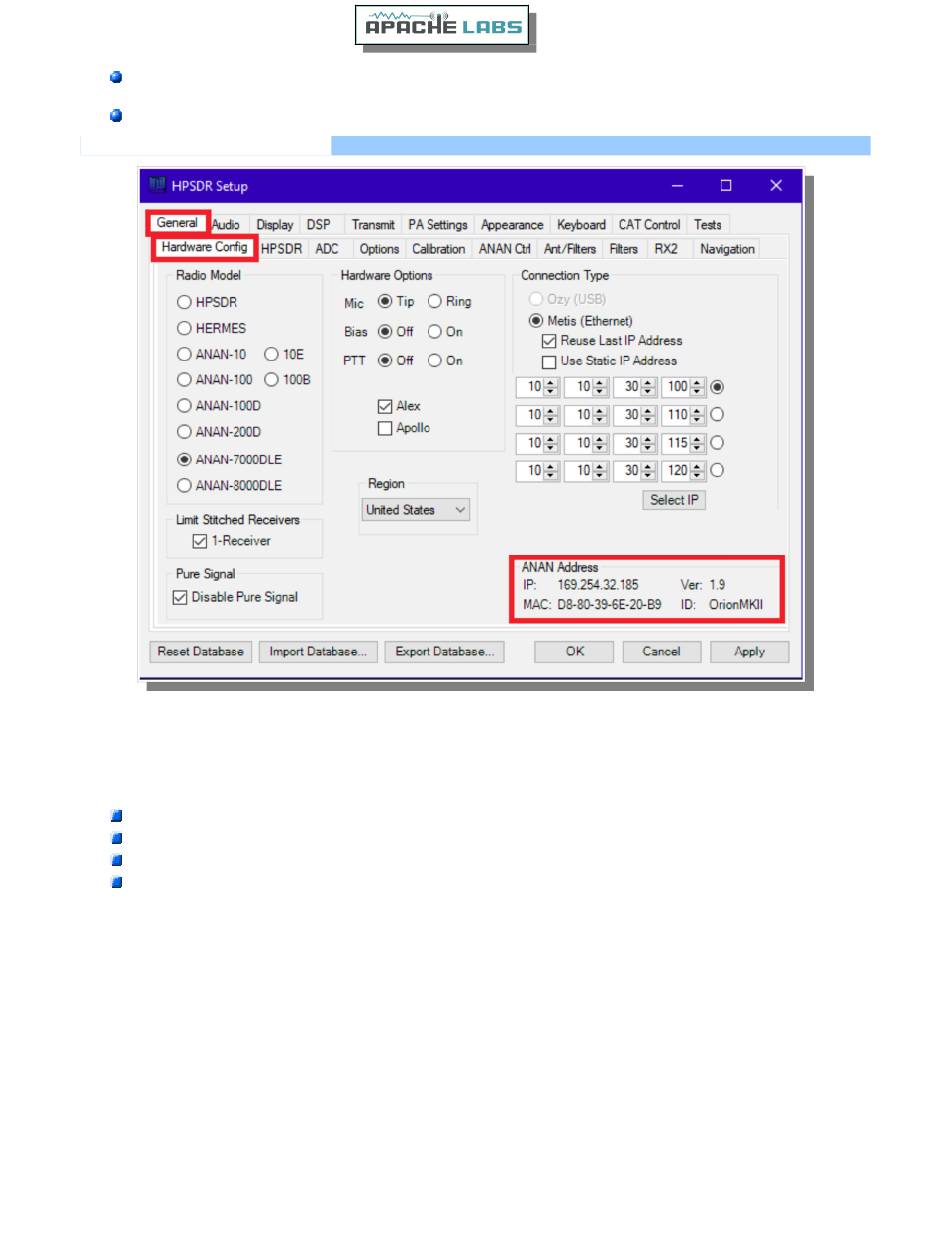
Task: Open the Calibration sub-tab
Action: (x=438, y=249)
